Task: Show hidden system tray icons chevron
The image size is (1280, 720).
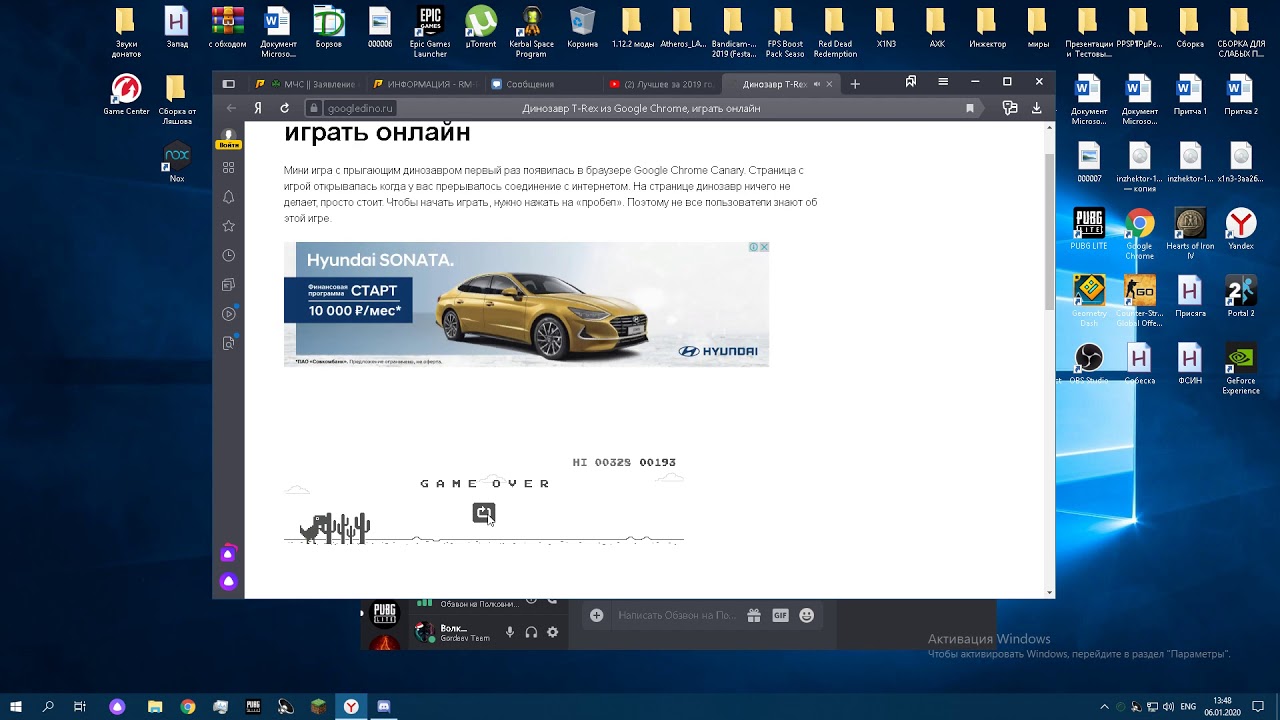Action: (1104, 707)
